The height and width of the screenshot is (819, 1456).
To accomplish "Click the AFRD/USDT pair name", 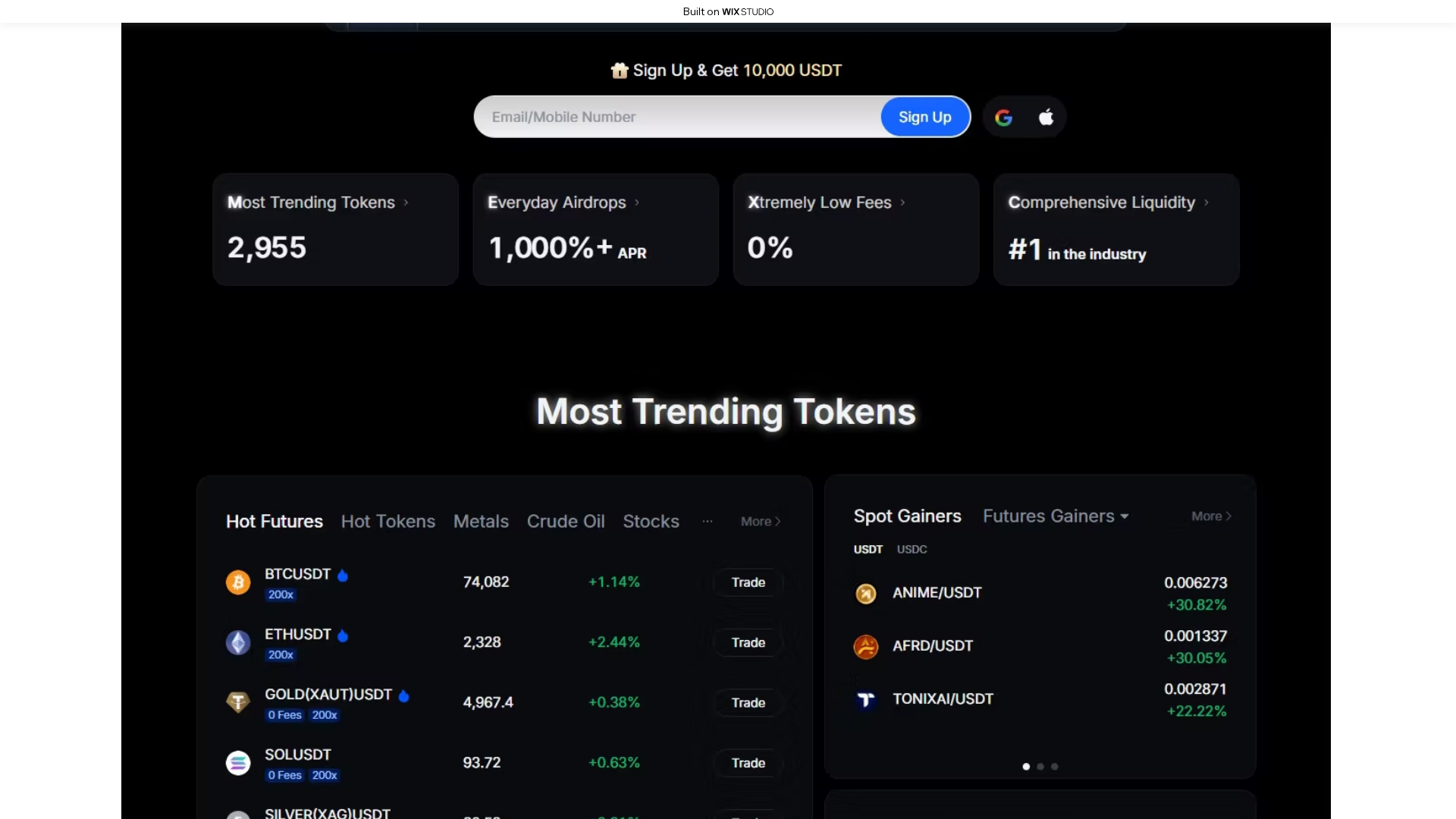I will tap(933, 646).
